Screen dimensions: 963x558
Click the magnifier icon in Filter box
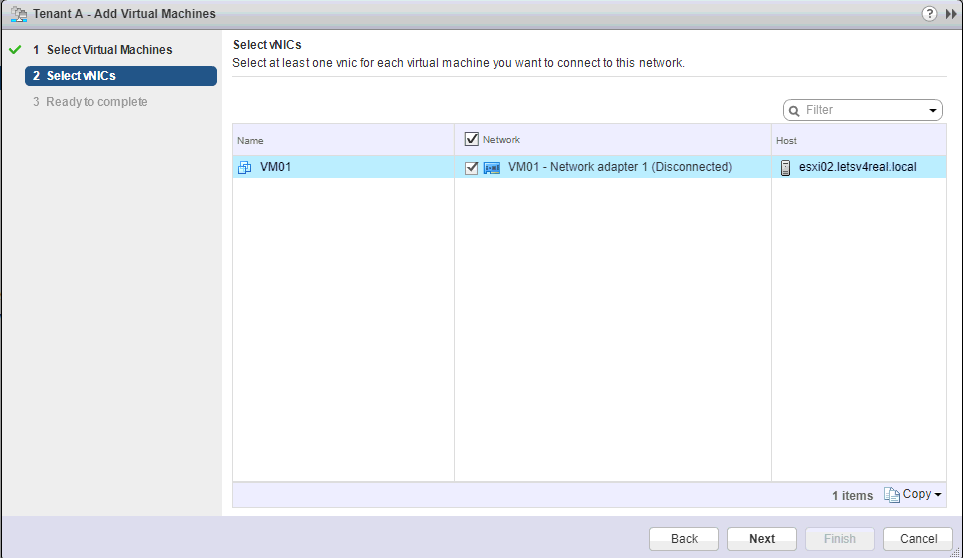click(795, 111)
